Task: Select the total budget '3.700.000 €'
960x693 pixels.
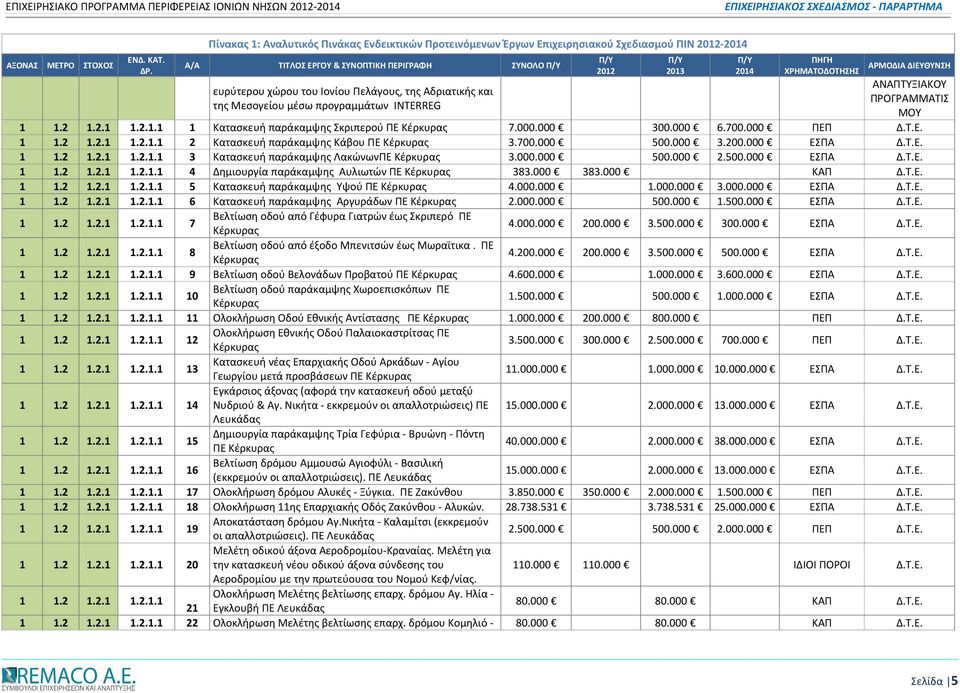Action: 536,143
